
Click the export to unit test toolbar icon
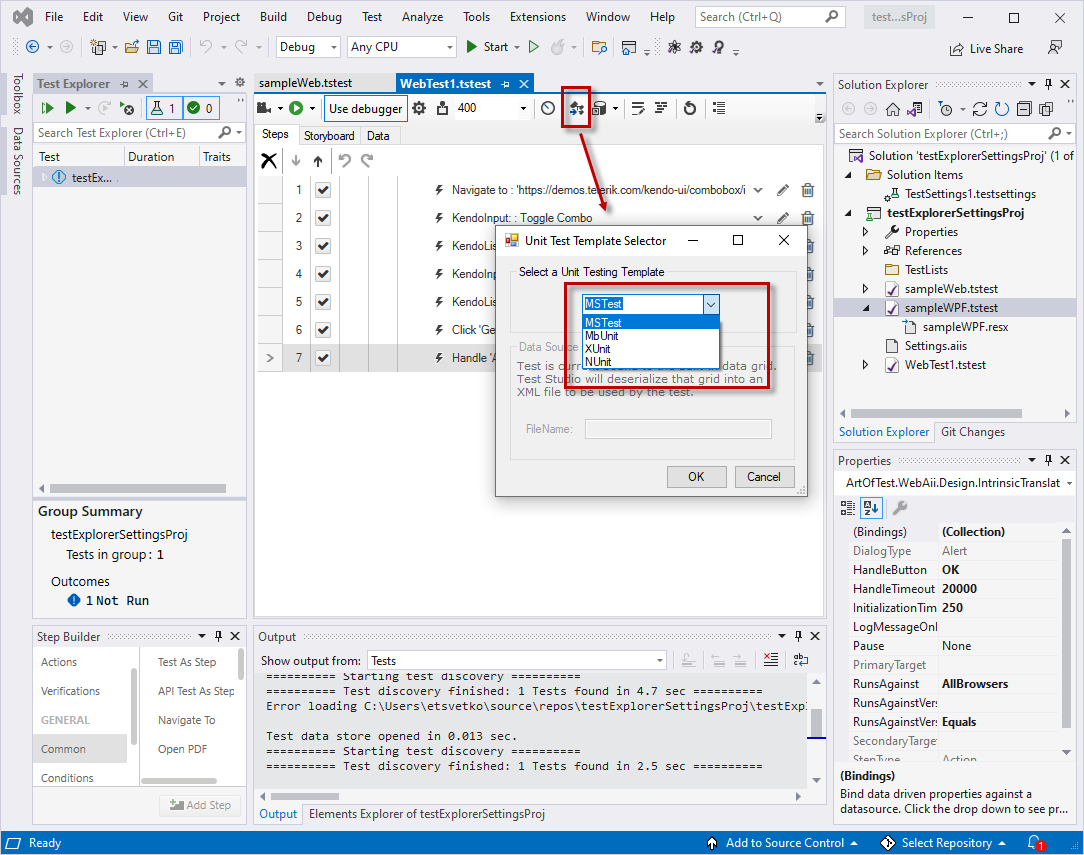(x=576, y=108)
